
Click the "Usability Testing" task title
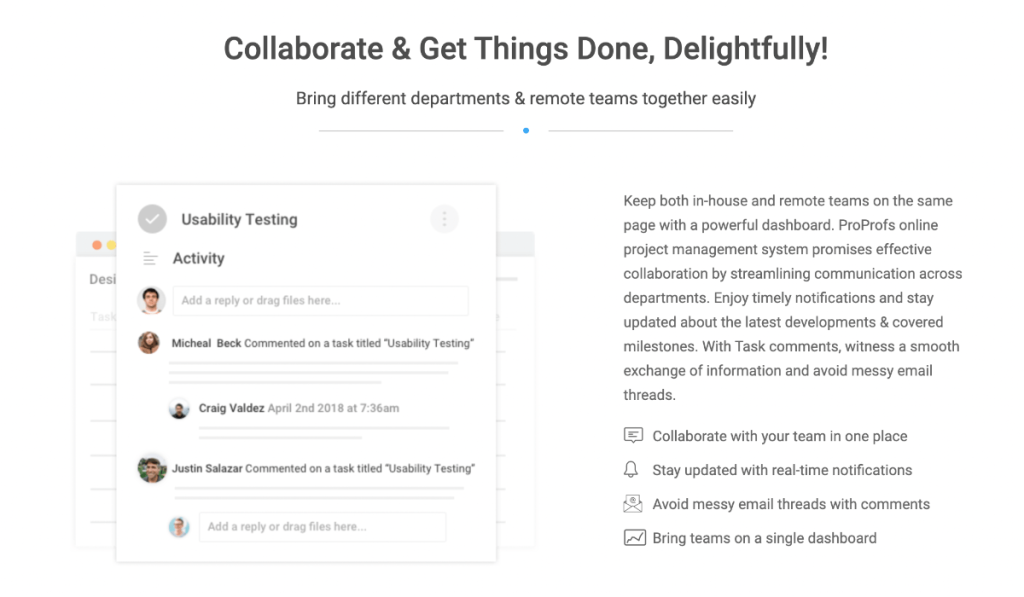[239, 219]
